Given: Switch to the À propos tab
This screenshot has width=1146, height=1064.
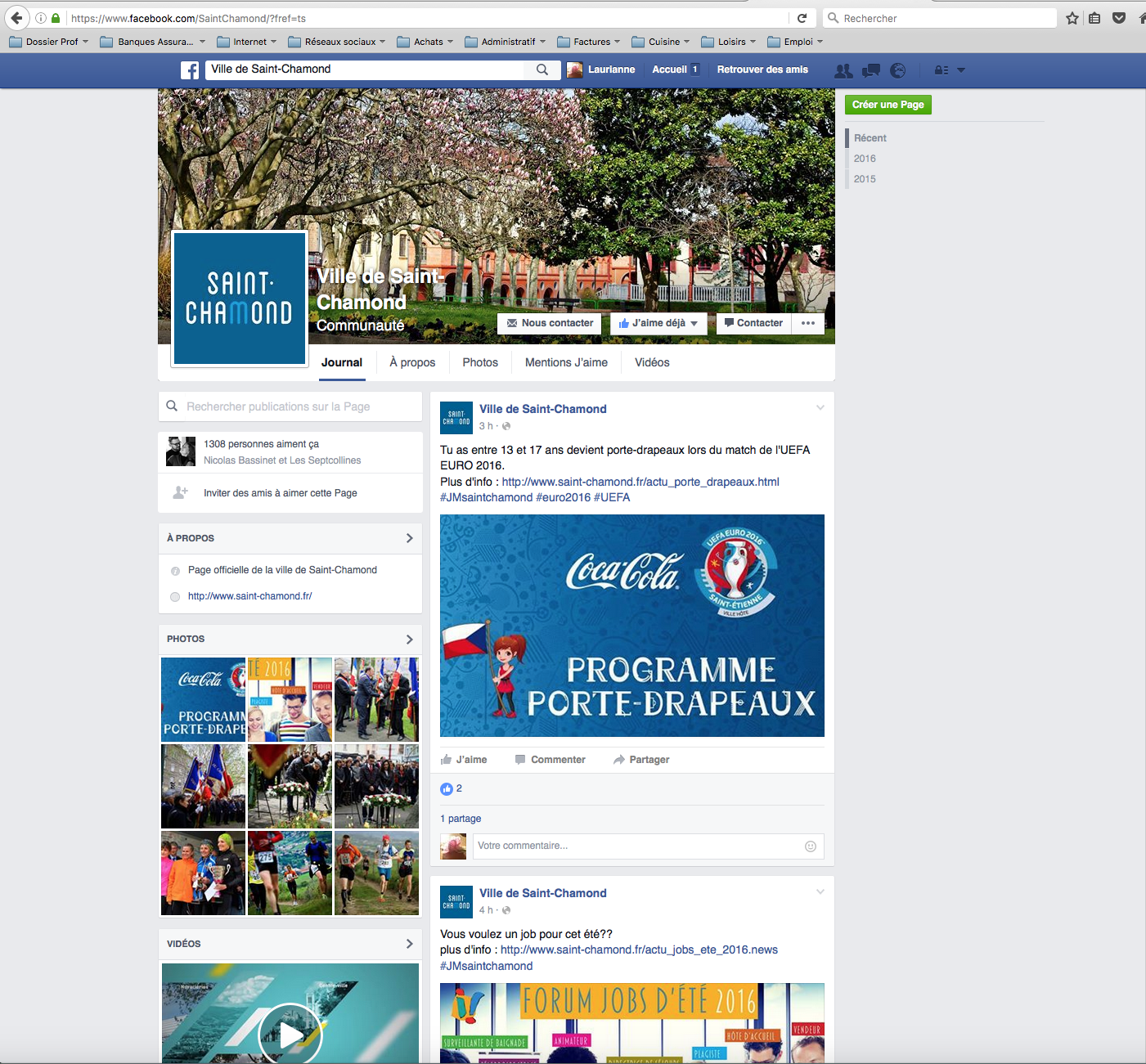Looking at the screenshot, I should pos(412,362).
